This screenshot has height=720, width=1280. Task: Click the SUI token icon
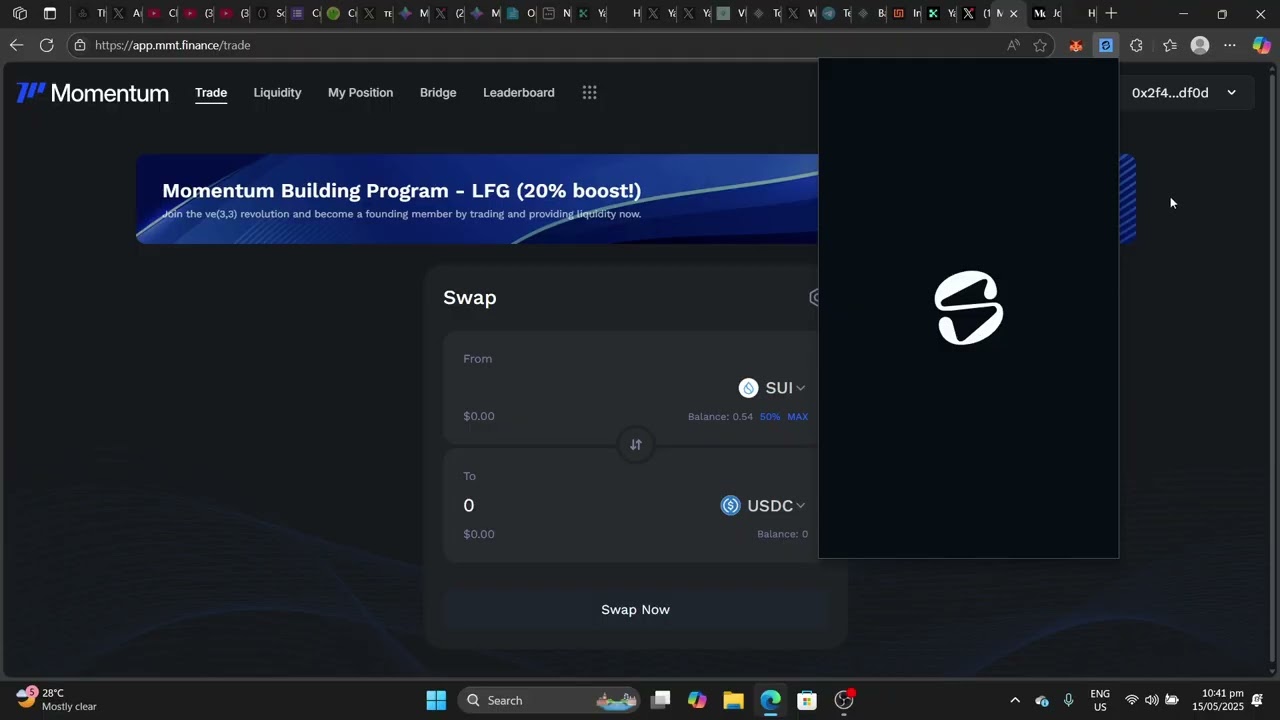(748, 388)
